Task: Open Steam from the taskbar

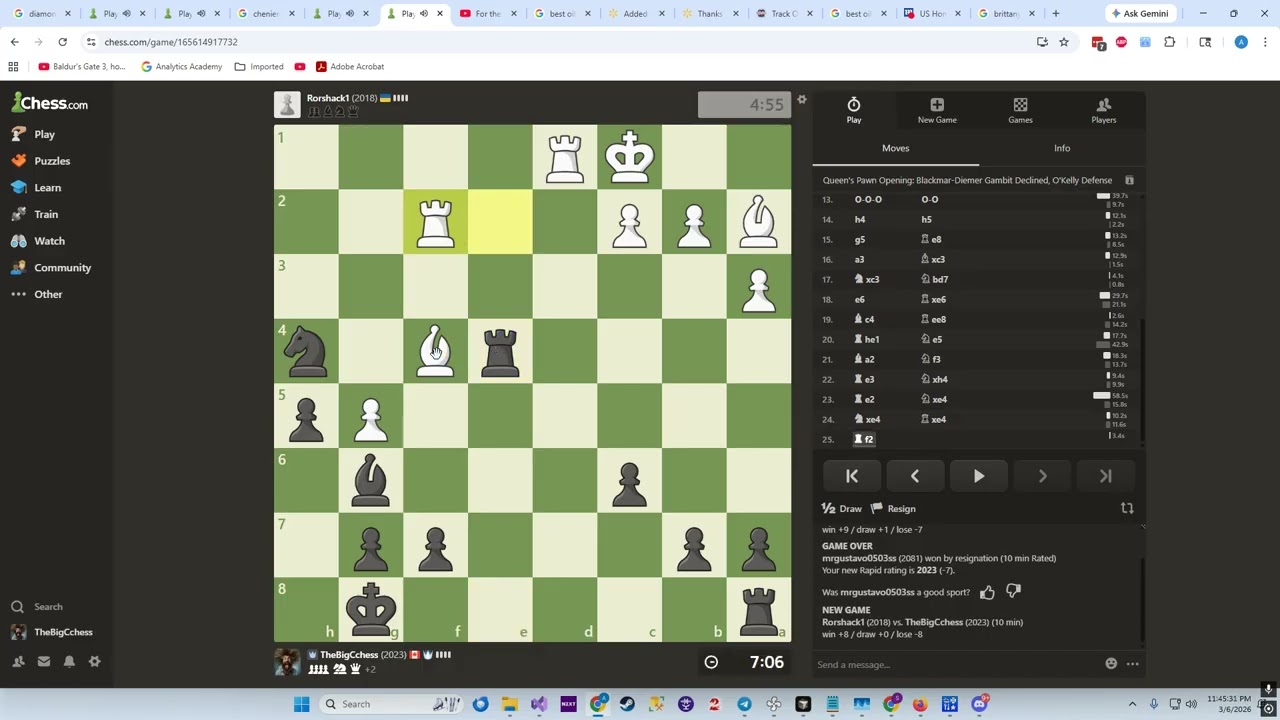Action: [x=627, y=704]
